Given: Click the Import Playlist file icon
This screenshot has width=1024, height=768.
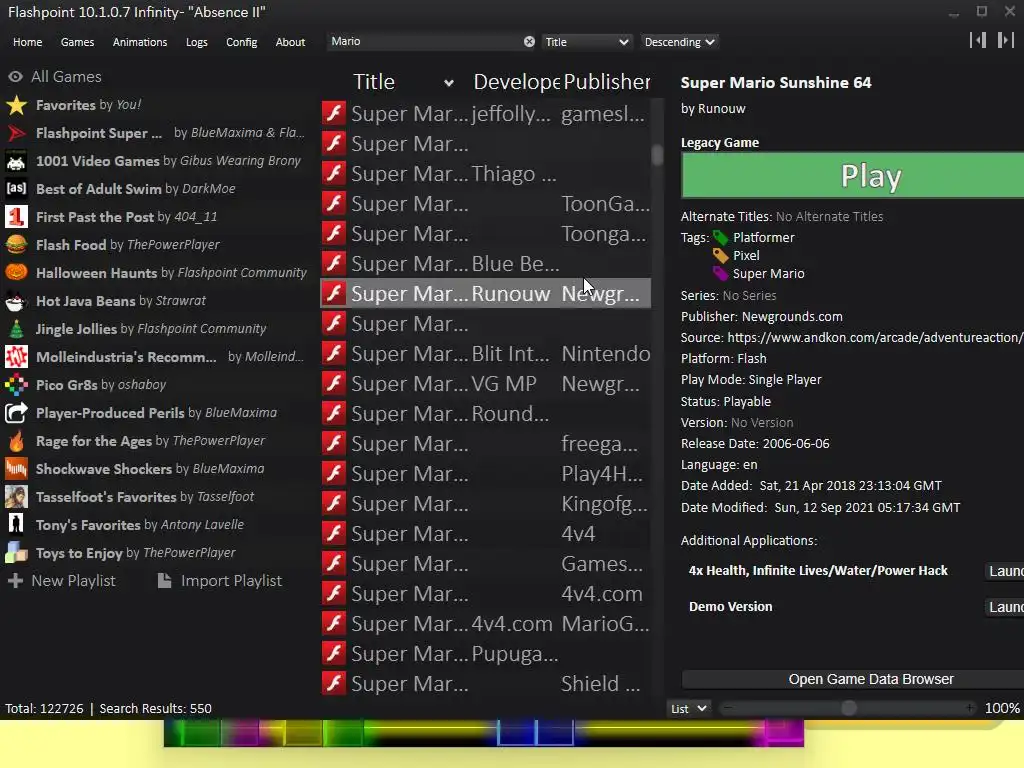Looking at the screenshot, I should (165, 581).
